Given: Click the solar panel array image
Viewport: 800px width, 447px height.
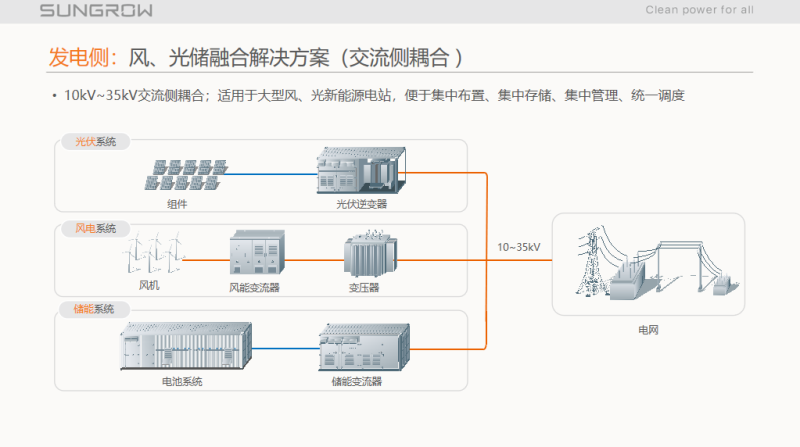Looking at the screenshot, I should pyautogui.click(x=186, y=175).
